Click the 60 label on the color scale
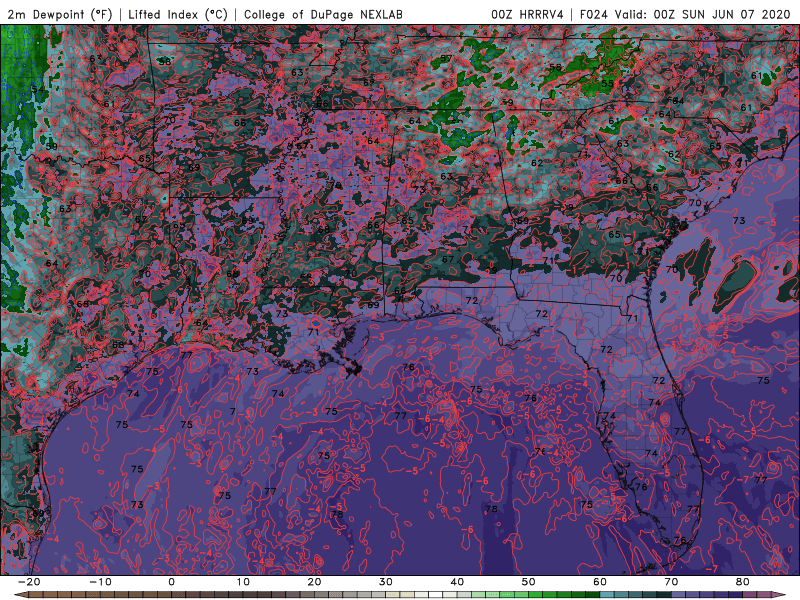The image size is (800, 600). (600, 582)
